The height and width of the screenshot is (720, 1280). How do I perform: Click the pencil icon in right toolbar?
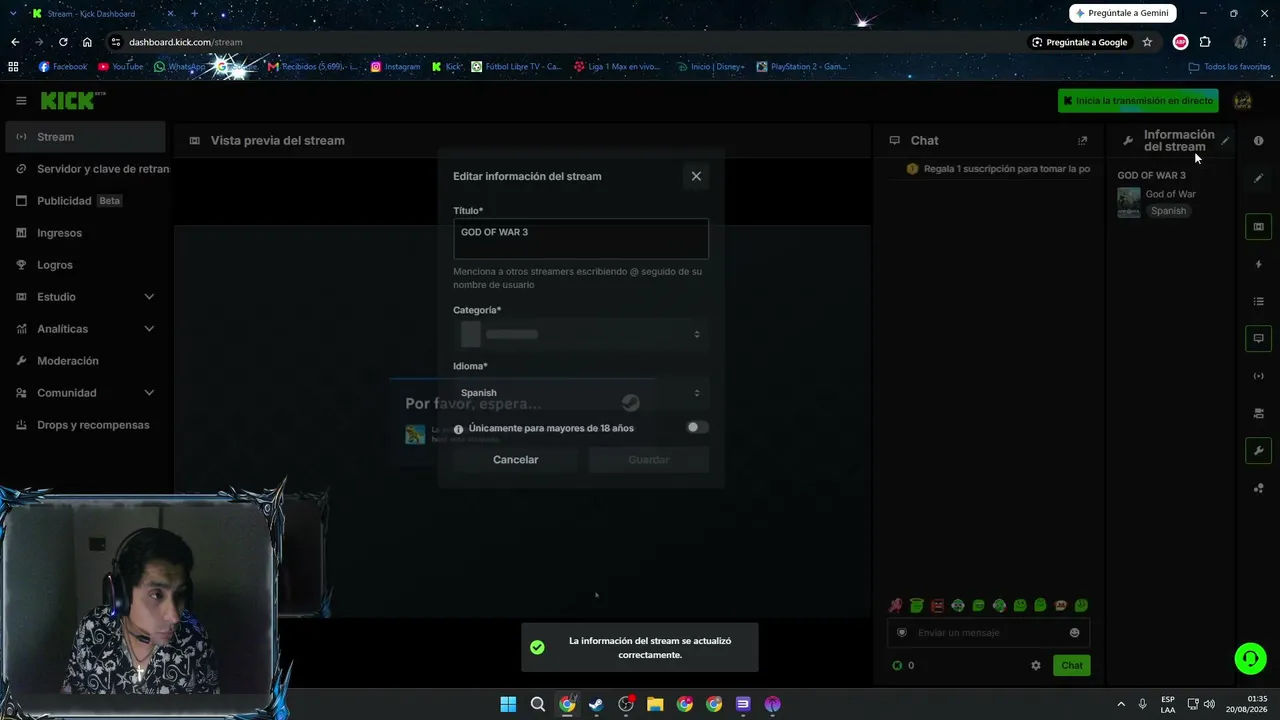[1258, 178]
